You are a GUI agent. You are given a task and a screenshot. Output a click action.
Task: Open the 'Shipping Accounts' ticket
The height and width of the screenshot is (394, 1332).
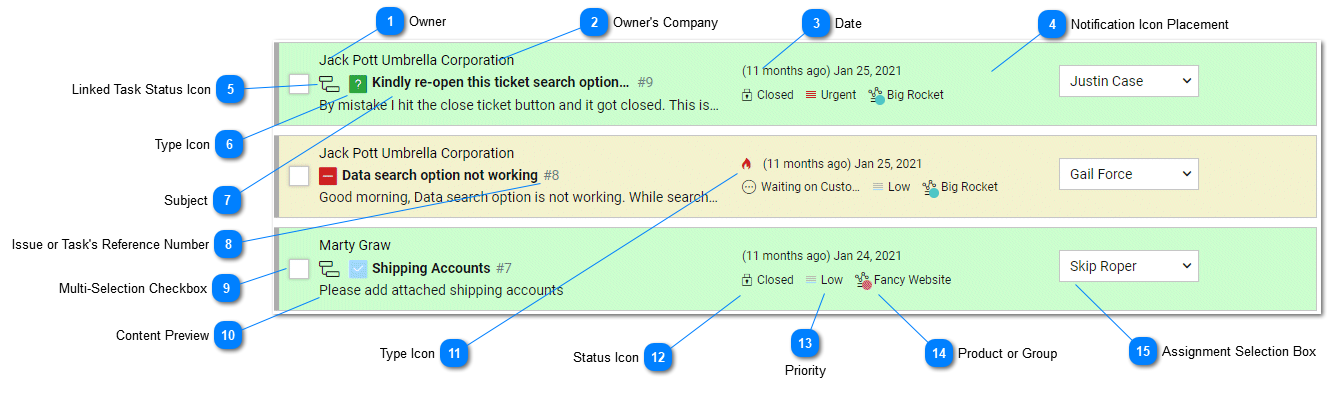click(x=431, y=268)
